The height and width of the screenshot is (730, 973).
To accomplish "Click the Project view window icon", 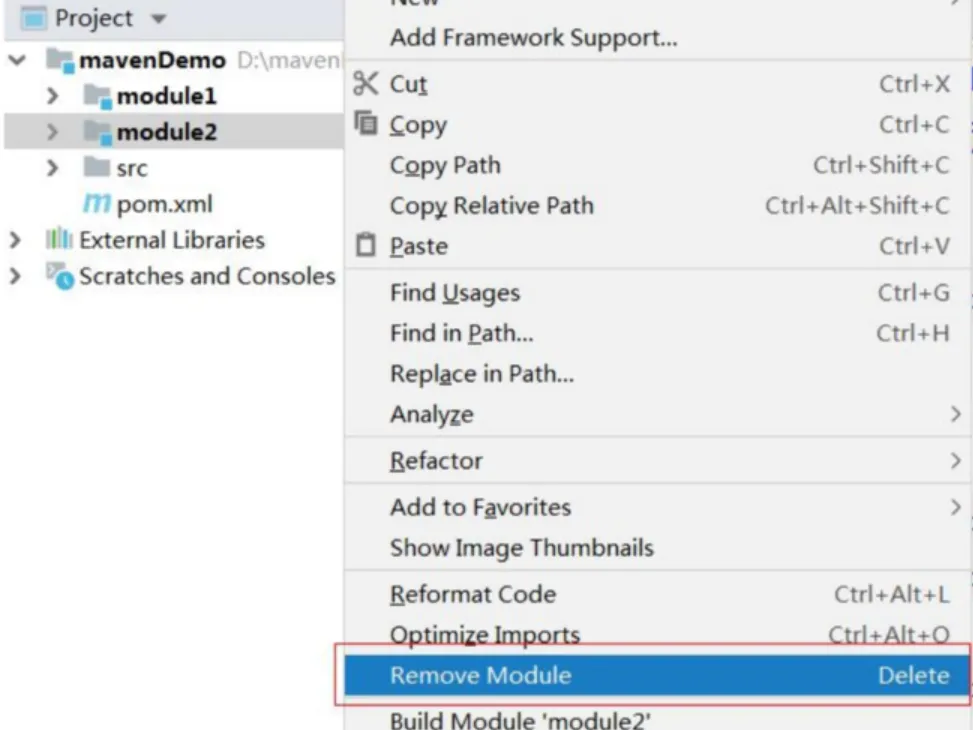I will coord(34,18).
